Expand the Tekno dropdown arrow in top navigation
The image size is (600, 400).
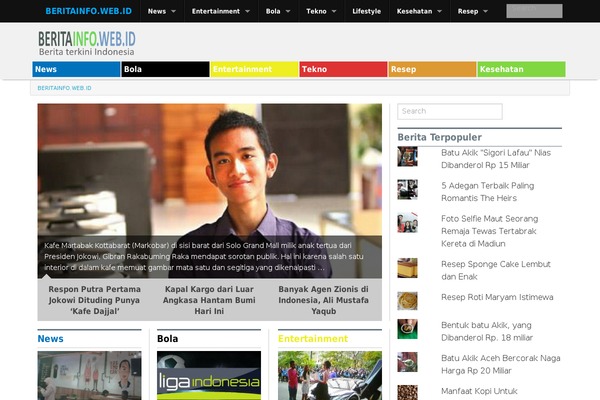point(334,11)
